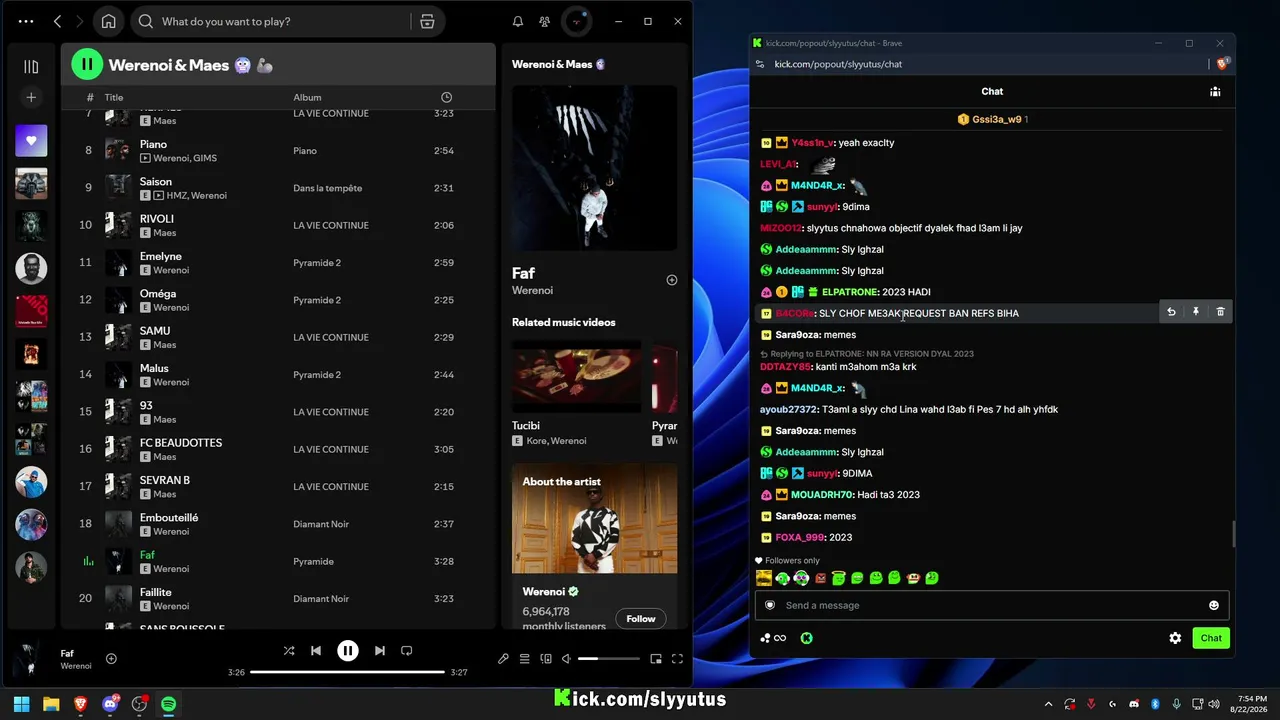Go back in Spotify navigation
The height and width of the screenshot is (720, 1280).
57,21
